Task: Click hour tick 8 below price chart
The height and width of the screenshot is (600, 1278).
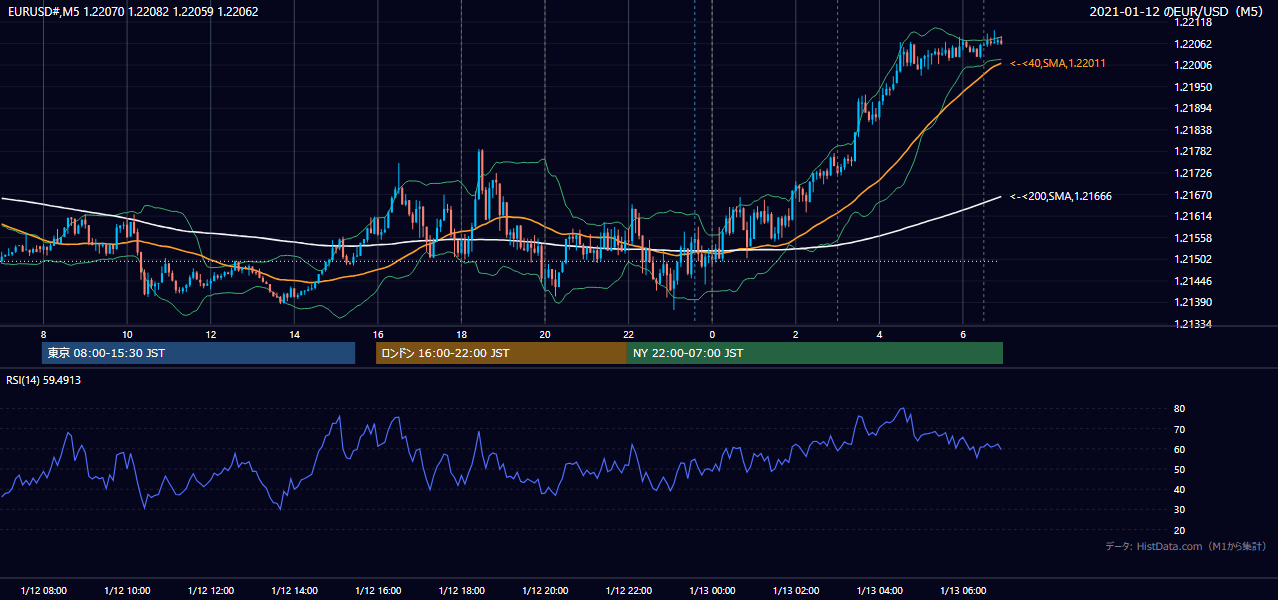Action: click(43, 333)
